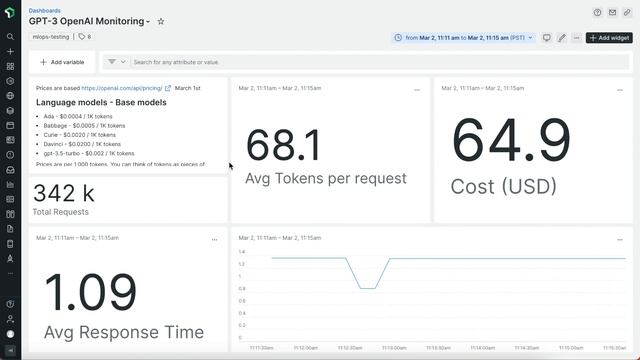Click the mlops-testing account label
Viewport: 640px width, 360px height.
click(x=51, y=37)
